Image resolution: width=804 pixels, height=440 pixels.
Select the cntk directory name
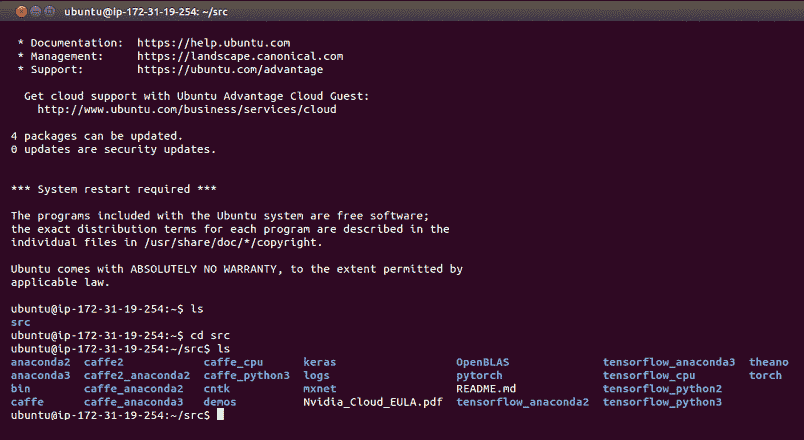(217, 389)
